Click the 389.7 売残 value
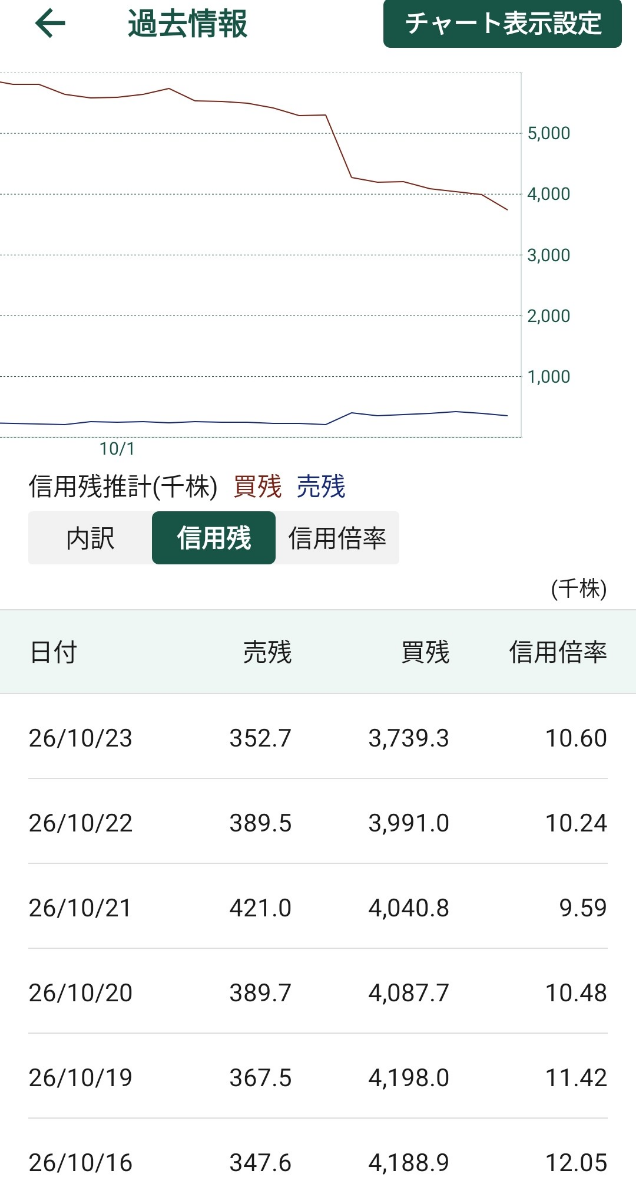This screenshot has width=636, height=1200. pos(260,993)
